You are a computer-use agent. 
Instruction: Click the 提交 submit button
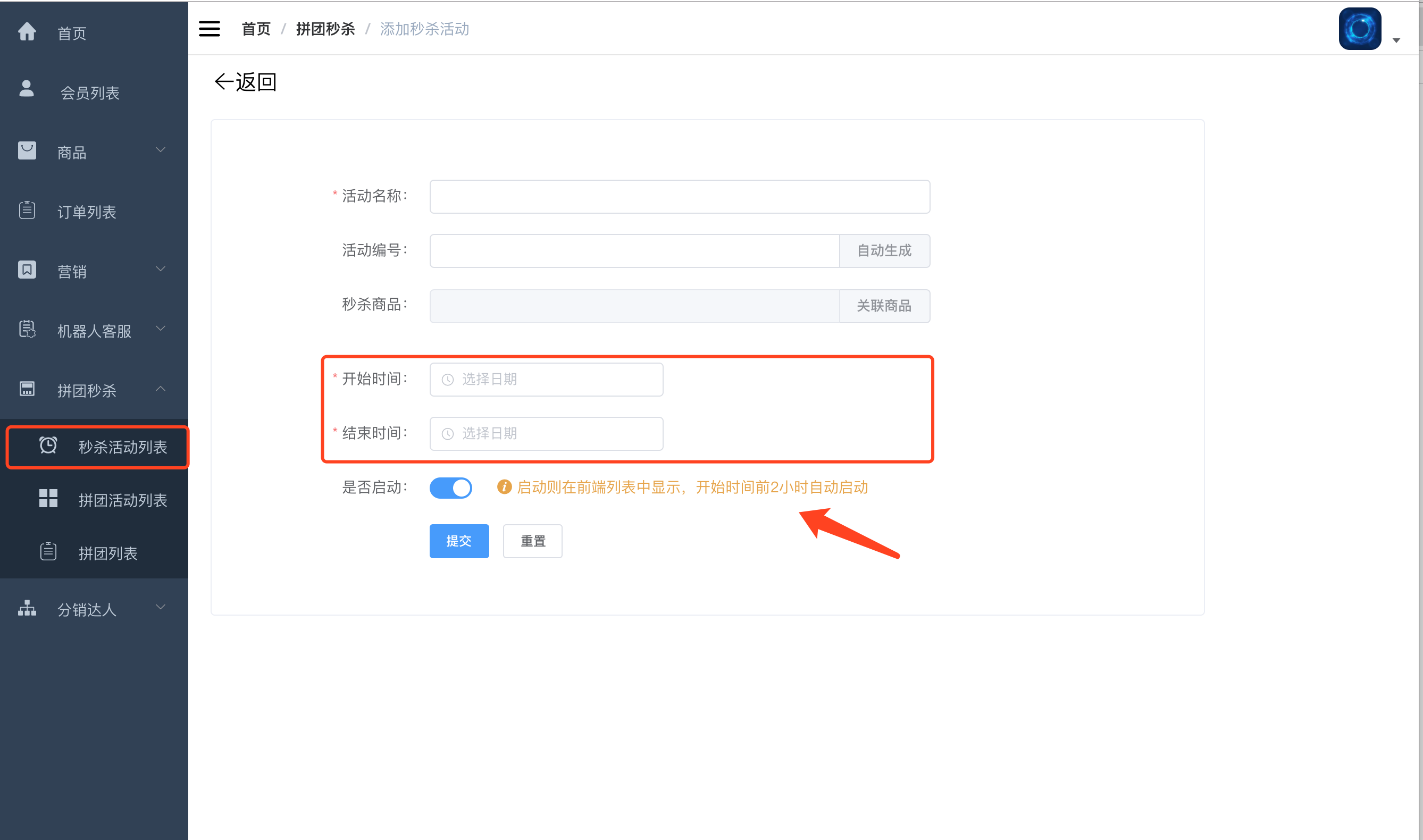point(459,541)
